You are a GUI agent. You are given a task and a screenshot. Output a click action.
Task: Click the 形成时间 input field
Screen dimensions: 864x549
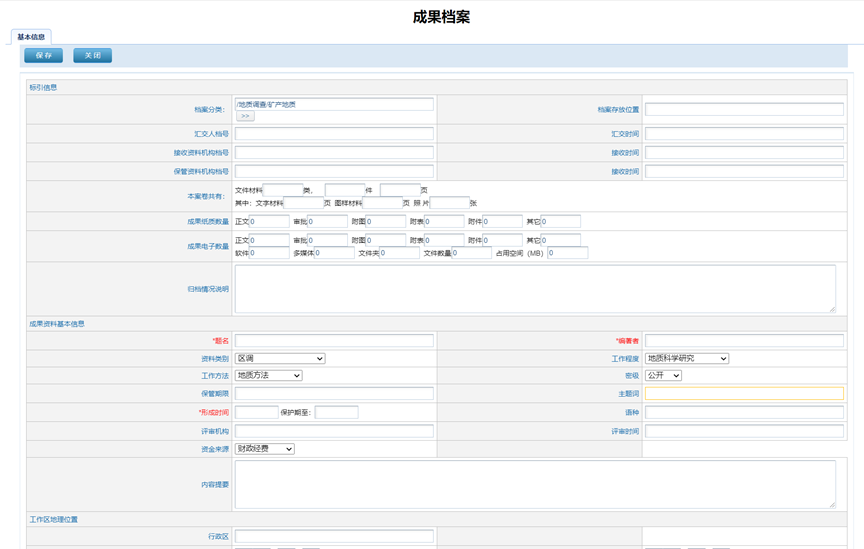(257, 412)
